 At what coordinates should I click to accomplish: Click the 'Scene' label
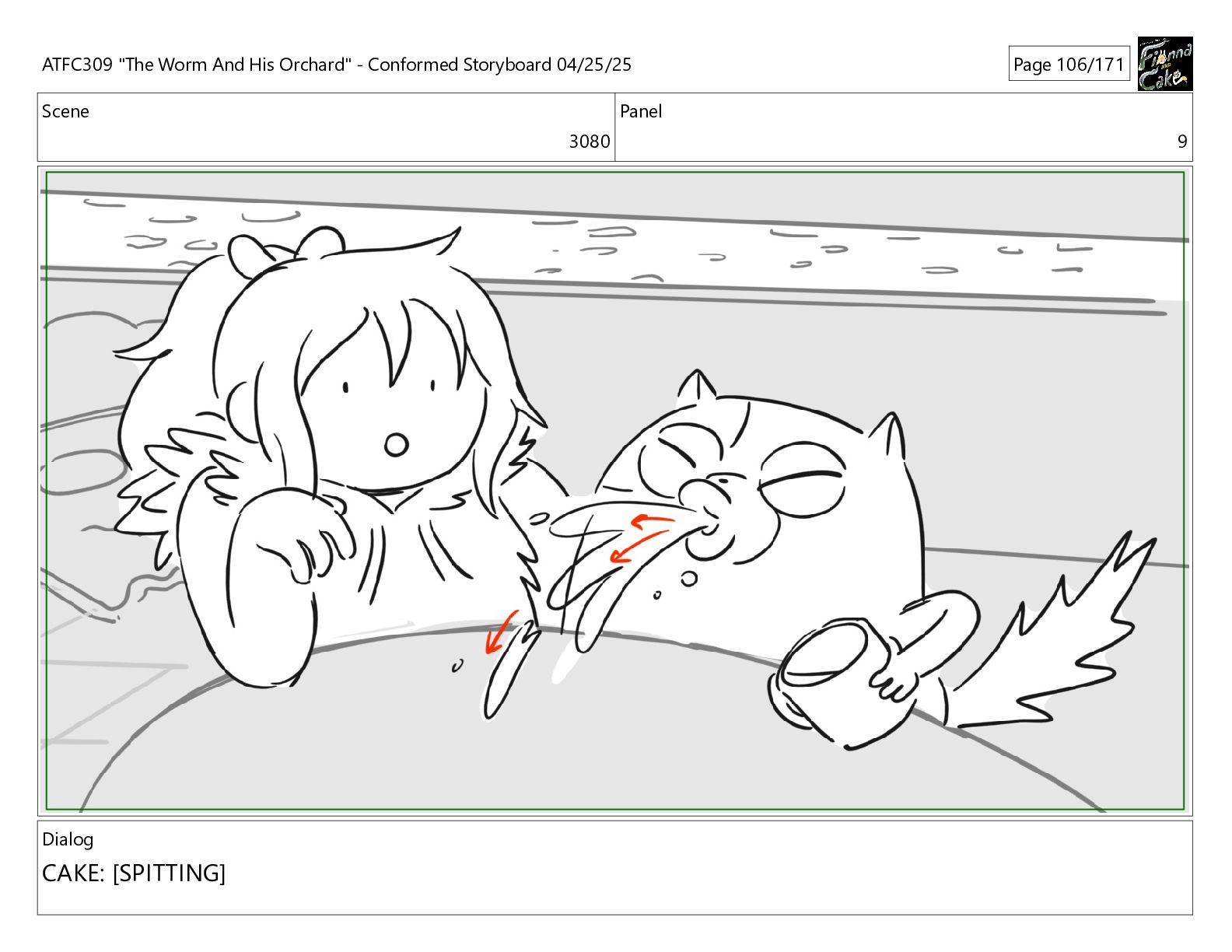[x=65, y=111]
